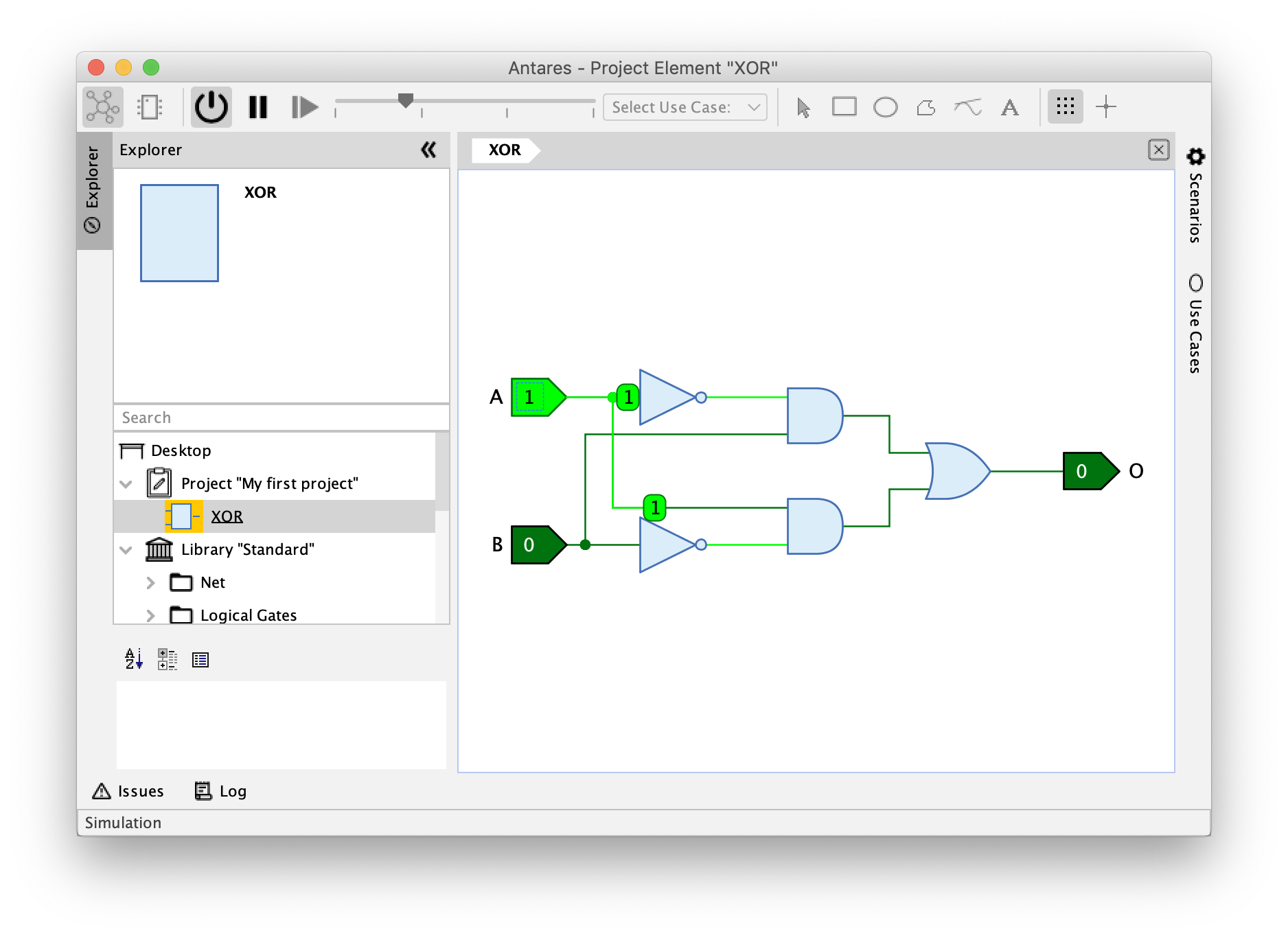The height and width of the screenshot is (938, 1288).
Task: Click the properties list view icon
Action: [200, 660]
